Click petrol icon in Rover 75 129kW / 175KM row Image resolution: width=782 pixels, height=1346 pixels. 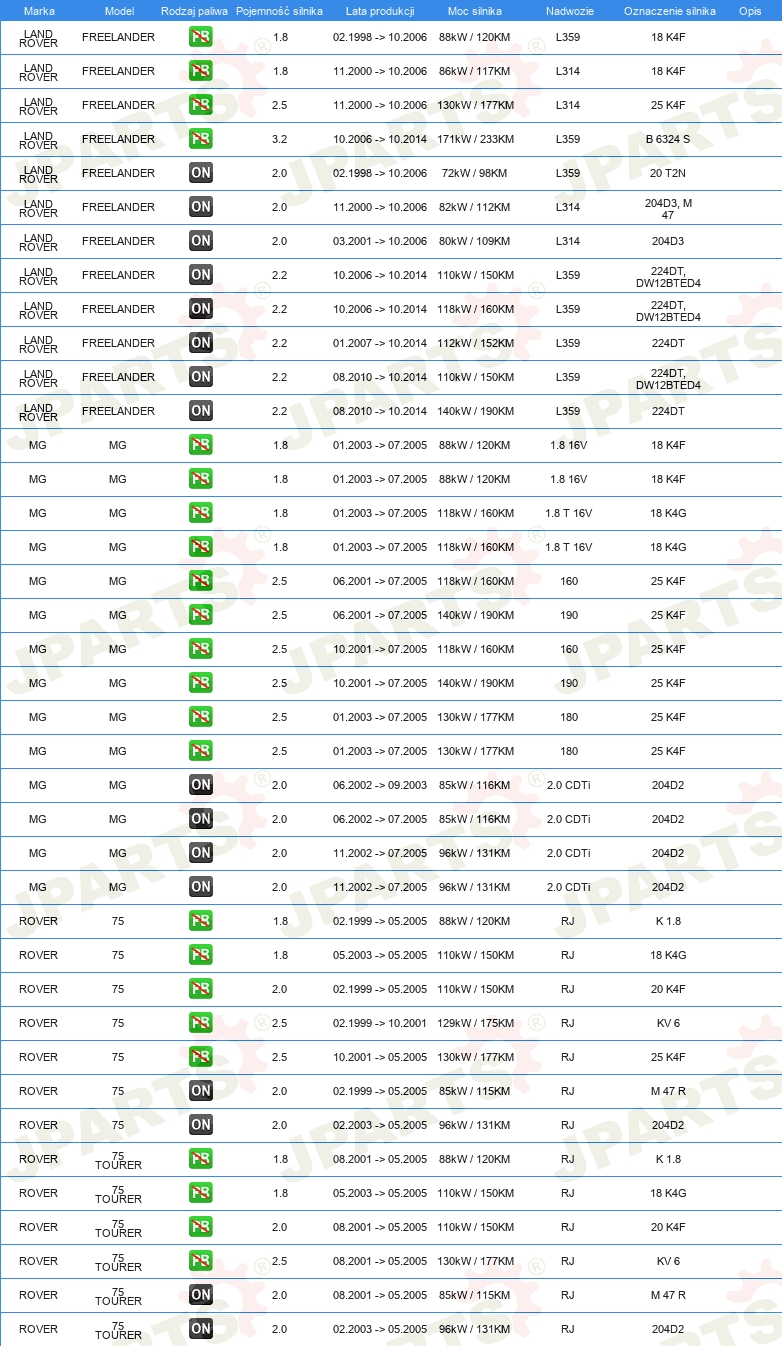pos(201,1023)
